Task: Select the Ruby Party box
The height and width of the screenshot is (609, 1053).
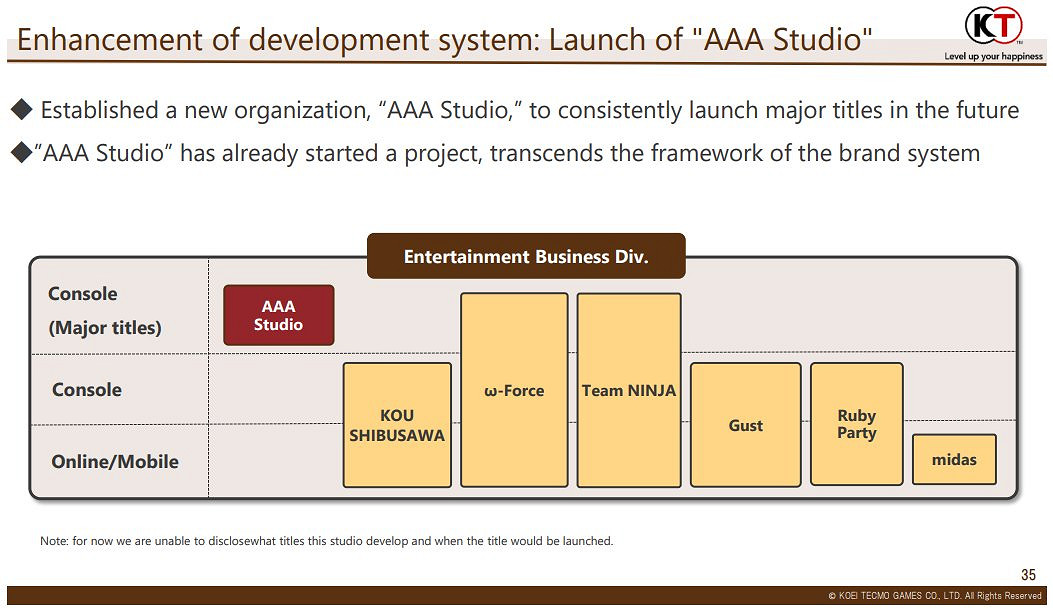Action: 857,424
